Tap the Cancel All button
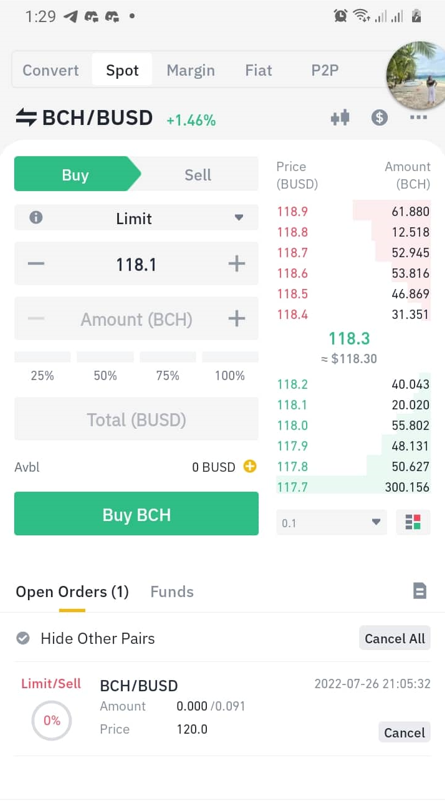 coord(395,638)
